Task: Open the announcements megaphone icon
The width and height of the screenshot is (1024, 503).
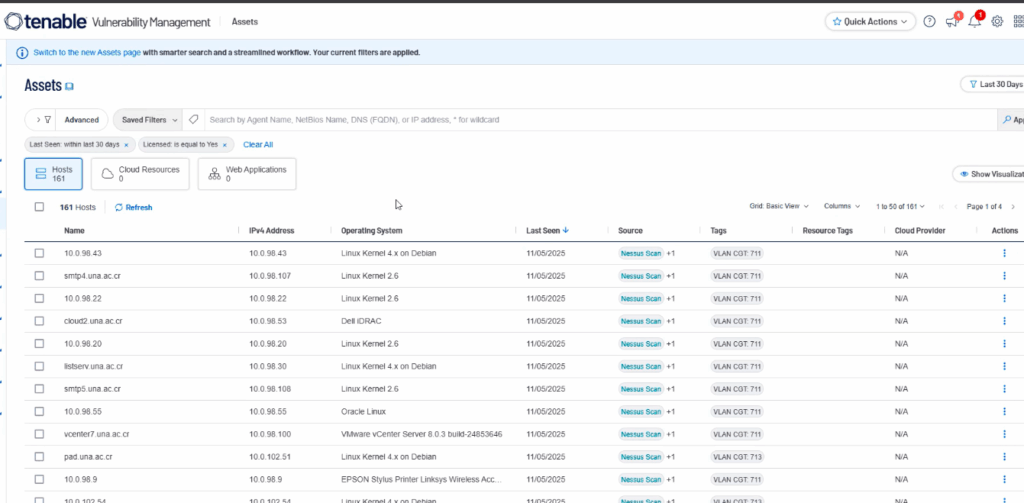Action: [951, 21]
